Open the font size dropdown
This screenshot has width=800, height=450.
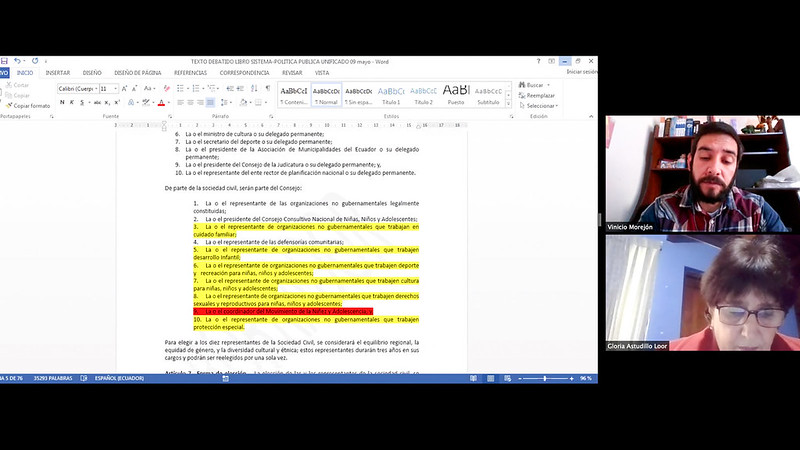tap(116, 89)
